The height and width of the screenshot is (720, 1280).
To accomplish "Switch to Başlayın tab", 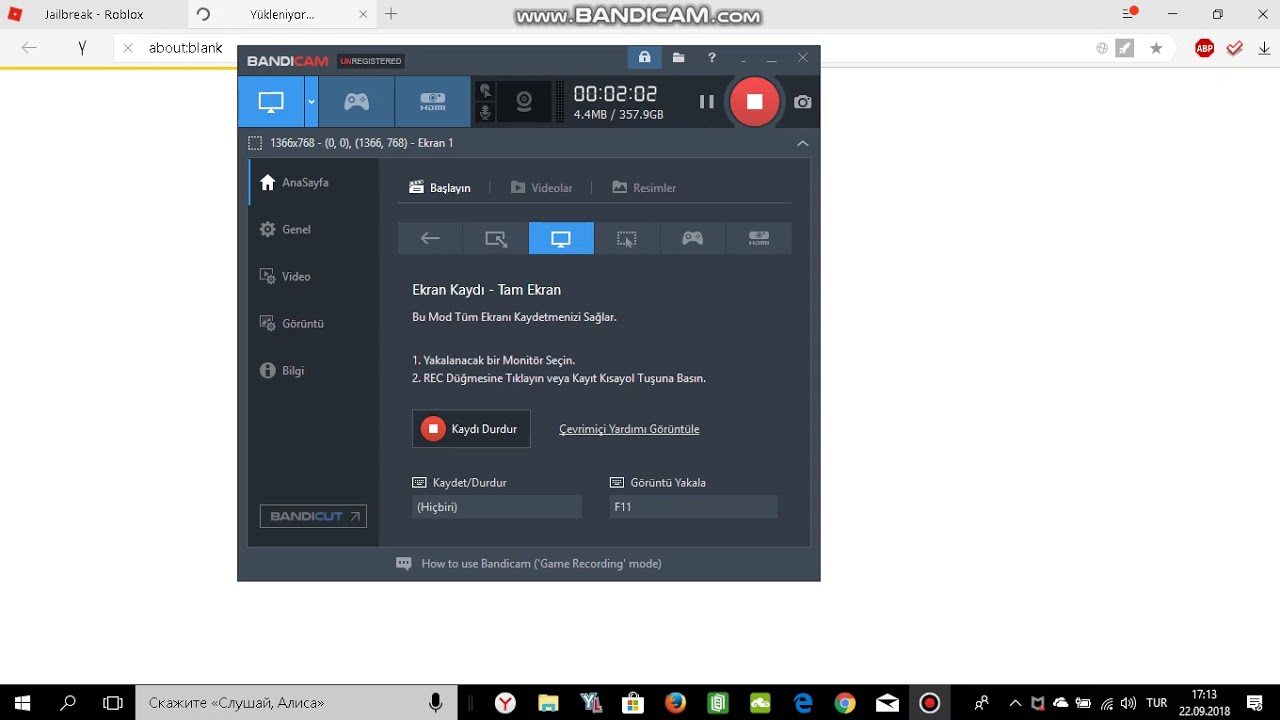I will [440, 188].
